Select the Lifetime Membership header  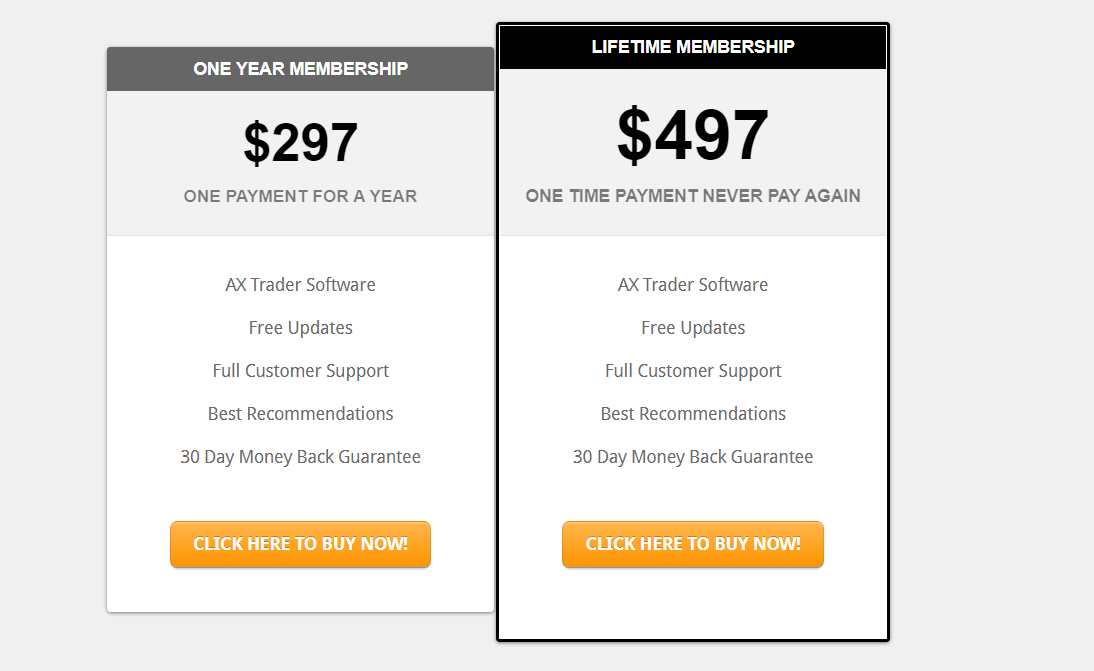coord(693,47)
